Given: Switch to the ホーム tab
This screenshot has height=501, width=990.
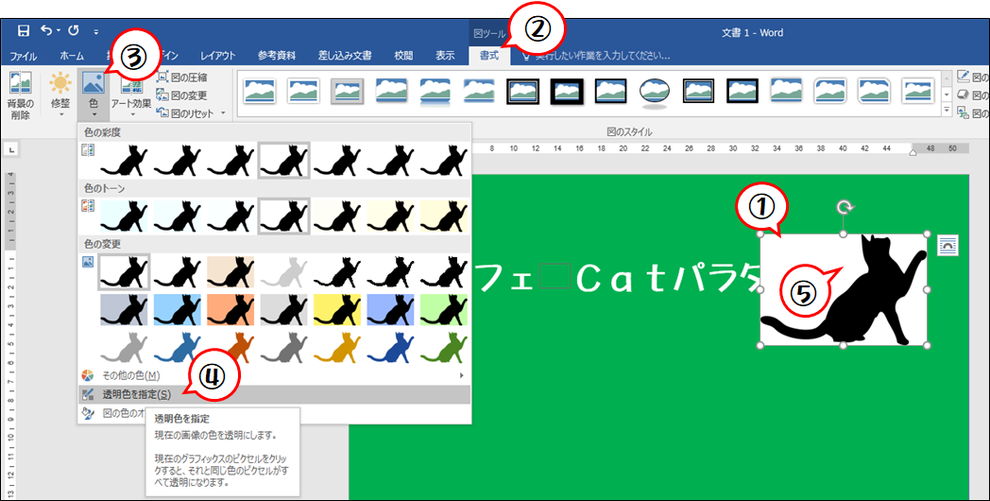Looking at the screenshot, I should (x=71, y=56).
